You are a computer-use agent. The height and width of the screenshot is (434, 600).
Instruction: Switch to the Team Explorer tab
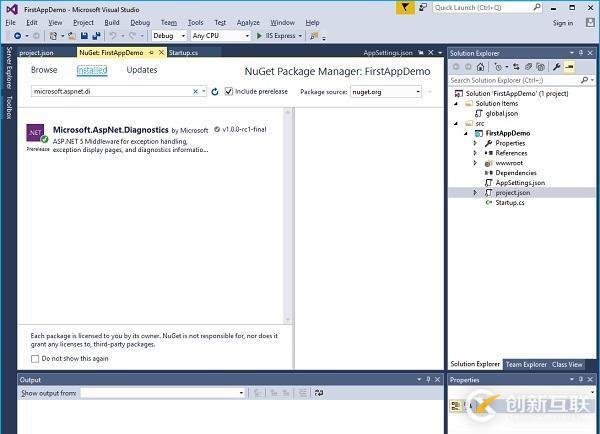pyautogui.click(x=526, y=365)
